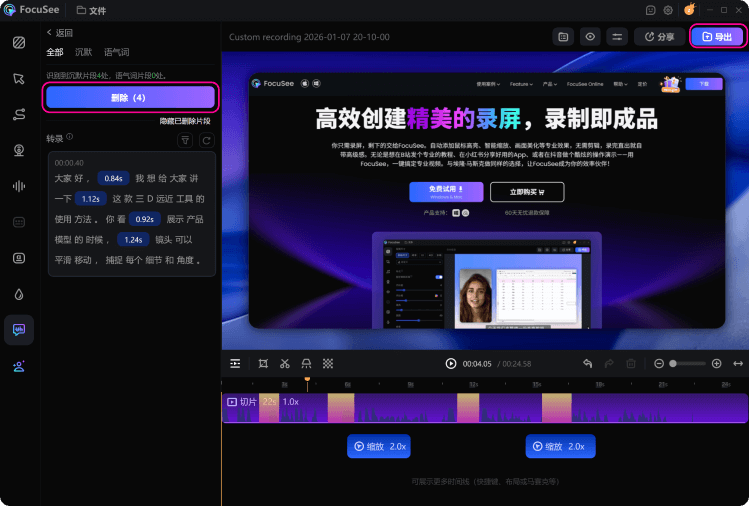This screenshot has width=749, height=506.
Task: Click the filter icon beside 转录
Action: pyautogui.click(x=185, y=140)
